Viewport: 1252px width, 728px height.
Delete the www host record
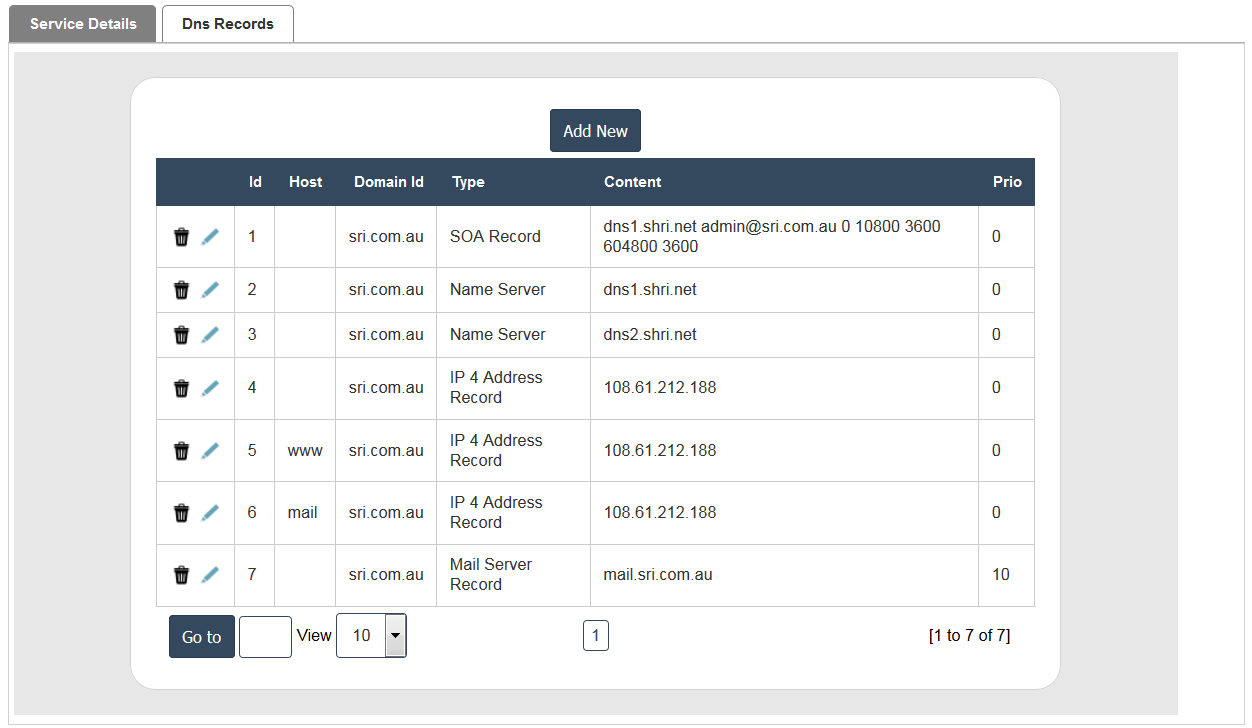181,451
